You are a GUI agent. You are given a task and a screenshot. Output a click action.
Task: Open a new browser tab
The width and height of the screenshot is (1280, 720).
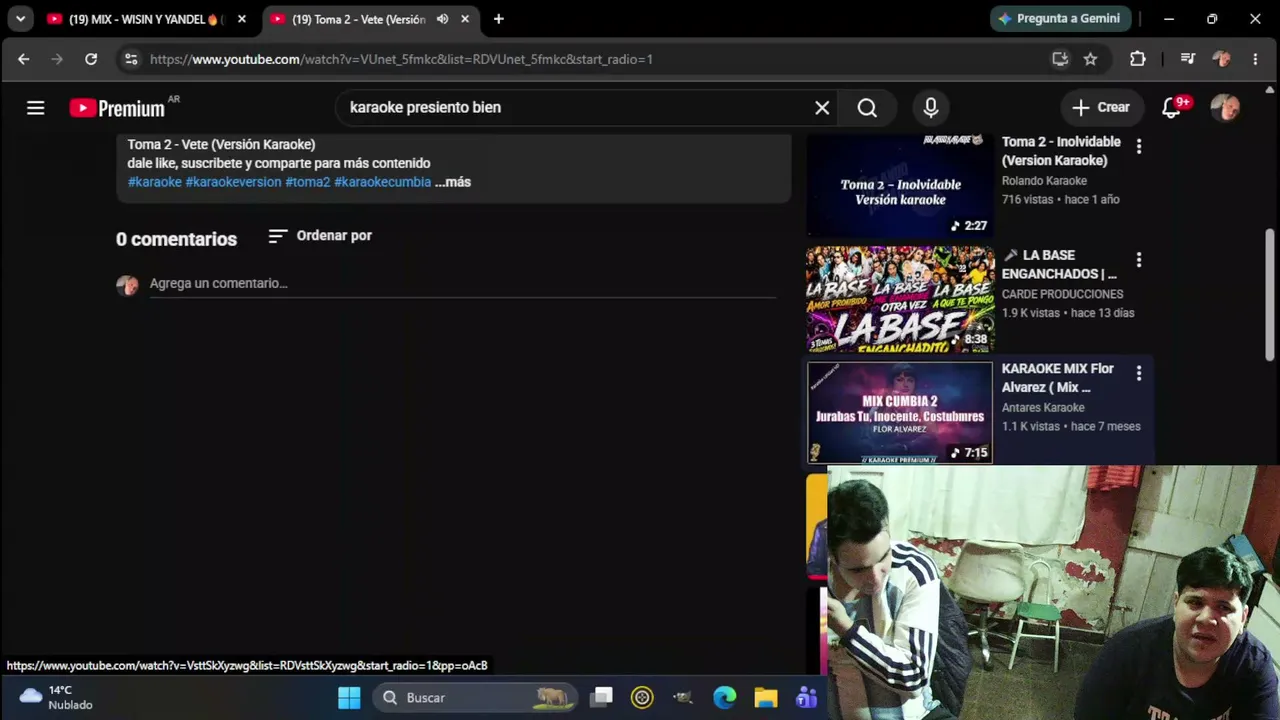[x=498, y=19]
